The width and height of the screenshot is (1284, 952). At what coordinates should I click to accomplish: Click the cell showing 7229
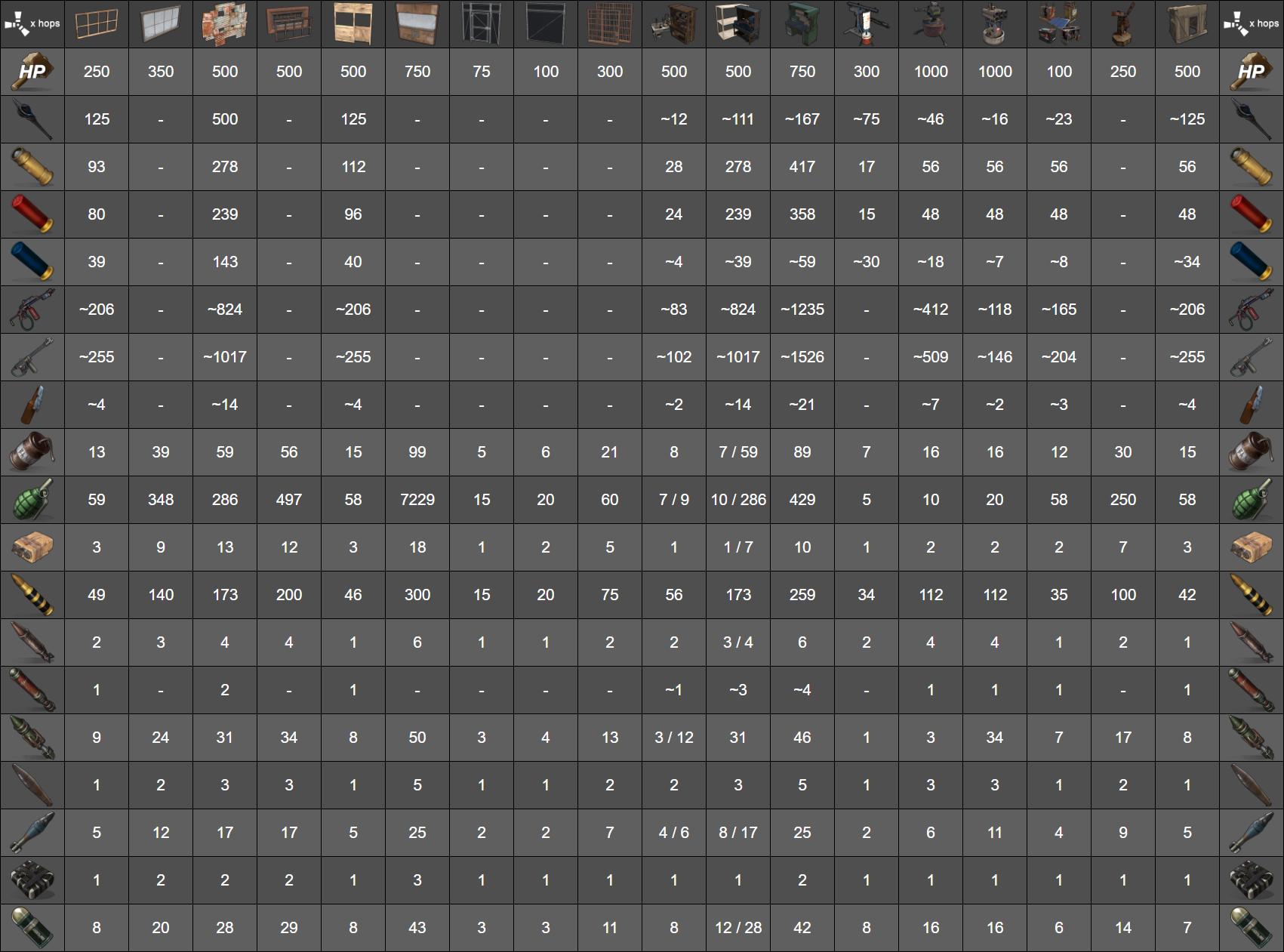tap(417, 500)
